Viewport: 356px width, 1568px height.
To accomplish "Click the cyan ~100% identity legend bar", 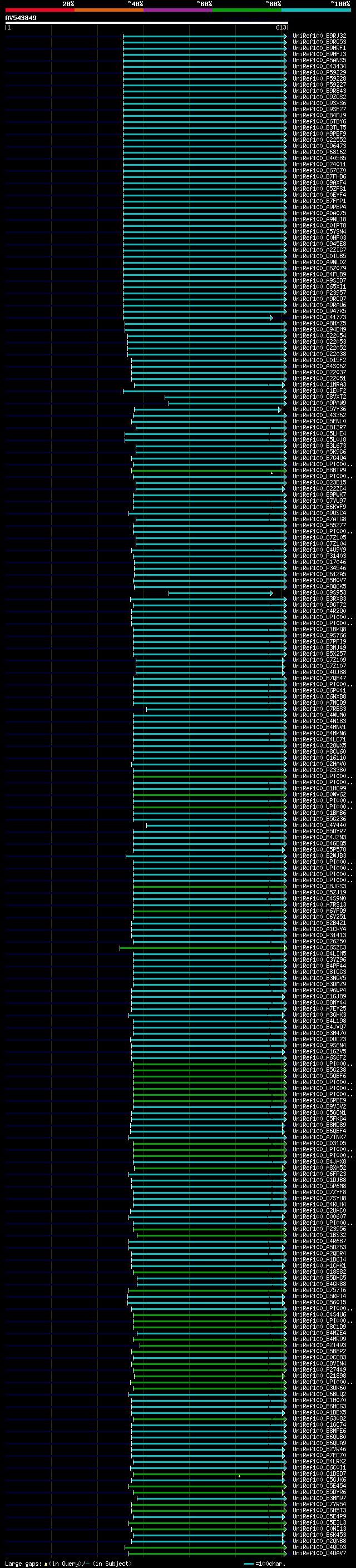I will tap(316, 10).
